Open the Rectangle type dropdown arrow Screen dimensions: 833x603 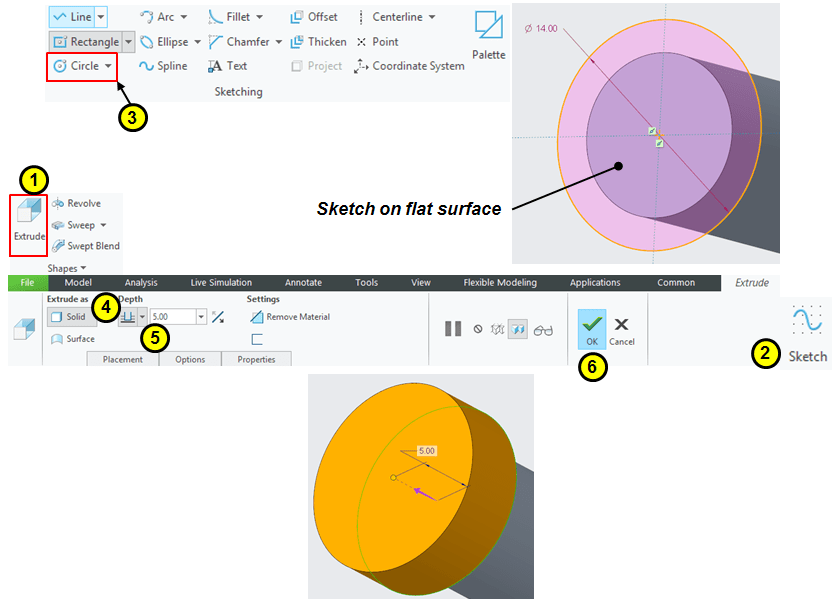(x=127, y=42)
